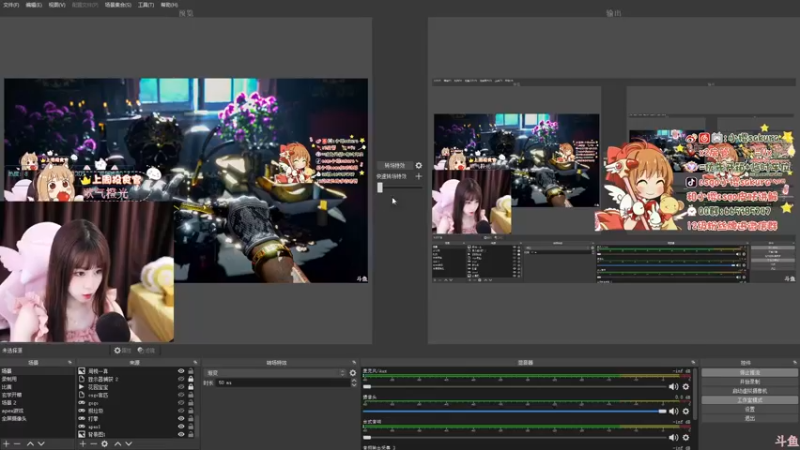800x450 pixels.
Task: Undock the scenes panel via header icon
Action: (70, 362)
